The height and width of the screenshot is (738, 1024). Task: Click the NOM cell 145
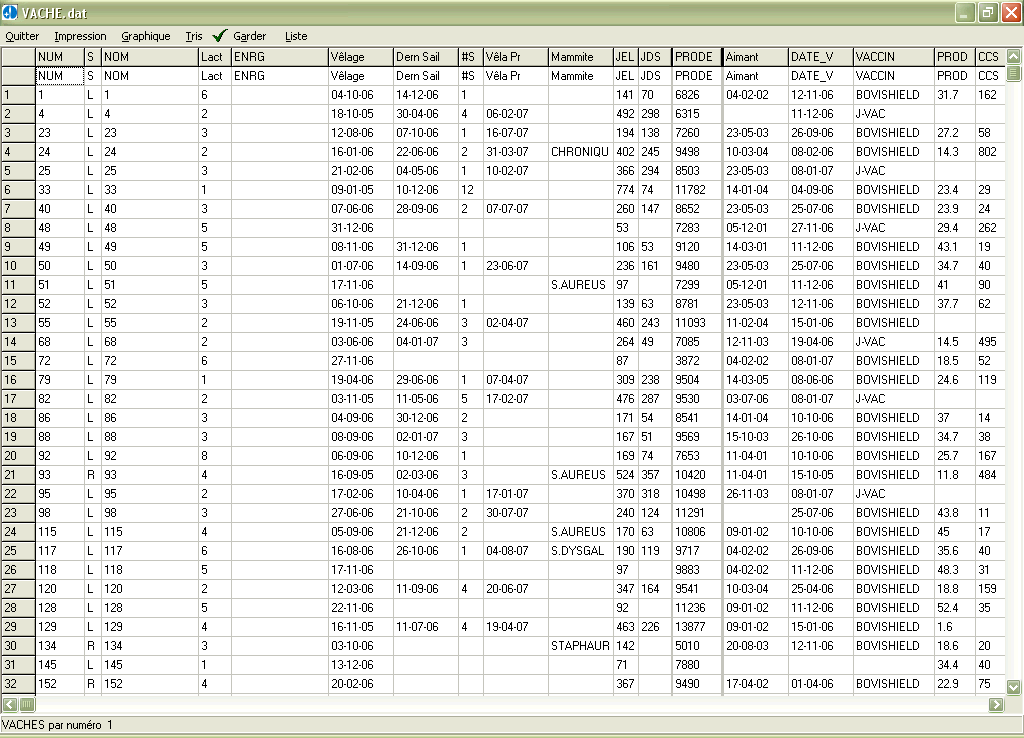point(150,664)
